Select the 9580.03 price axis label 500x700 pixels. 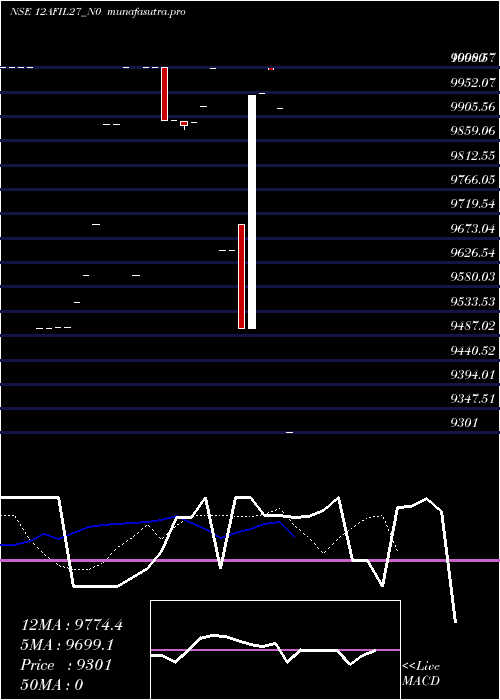[473, 277]
